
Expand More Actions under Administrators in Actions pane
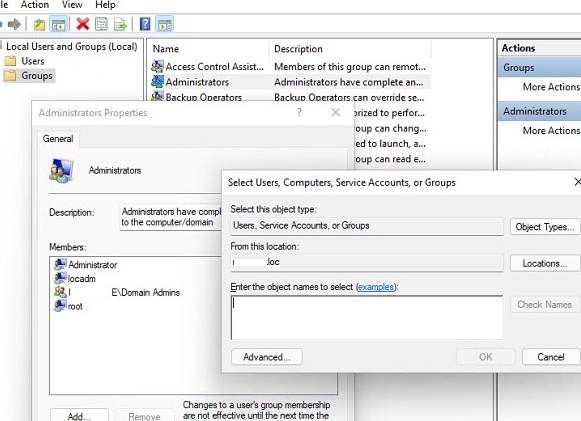click(551, 130)
